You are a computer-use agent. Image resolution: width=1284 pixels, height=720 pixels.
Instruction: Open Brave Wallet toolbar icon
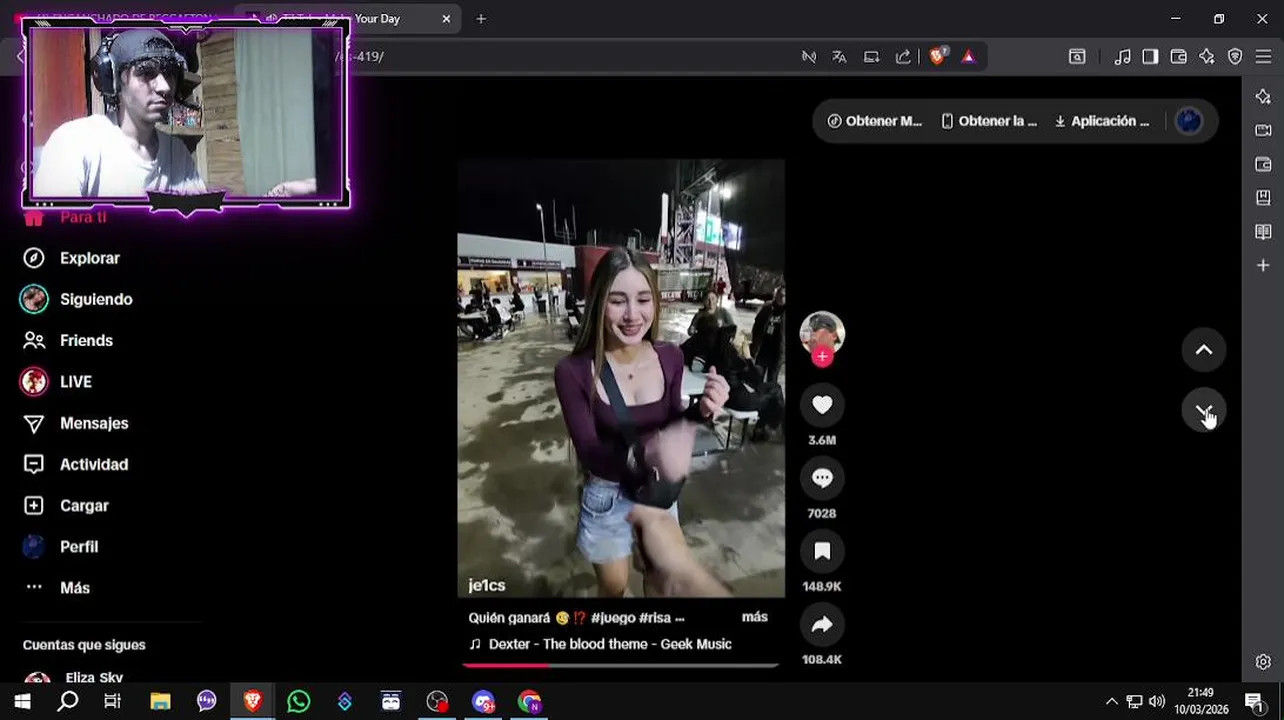point(1178,57)
